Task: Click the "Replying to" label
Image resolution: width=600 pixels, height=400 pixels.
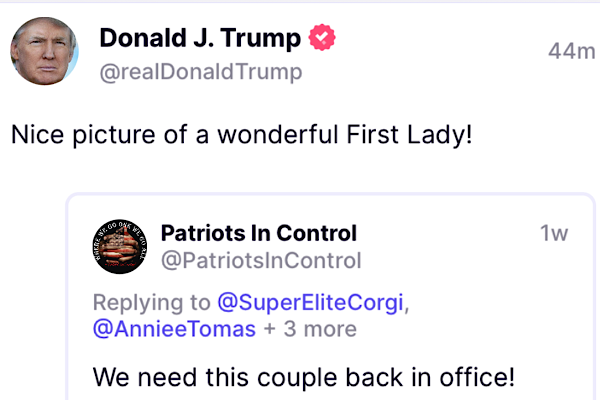Action: tap(151, 302)
